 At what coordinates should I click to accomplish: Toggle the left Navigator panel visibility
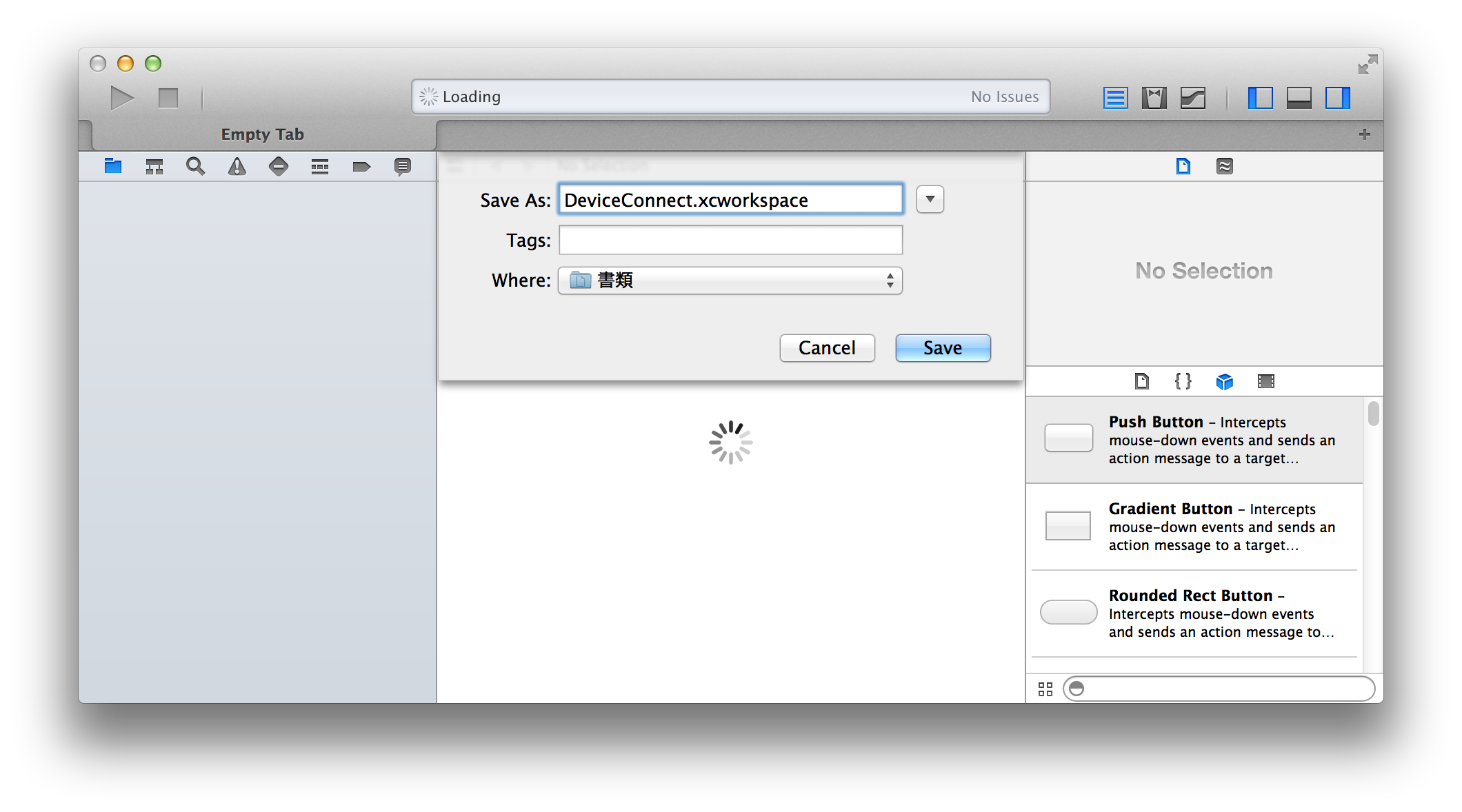click(1261, 98)
